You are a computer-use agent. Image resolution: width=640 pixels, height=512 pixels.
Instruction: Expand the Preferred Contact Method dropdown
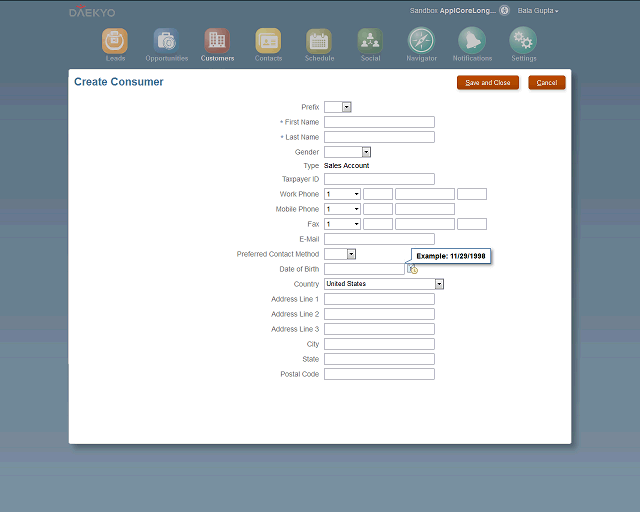[351, 254]
